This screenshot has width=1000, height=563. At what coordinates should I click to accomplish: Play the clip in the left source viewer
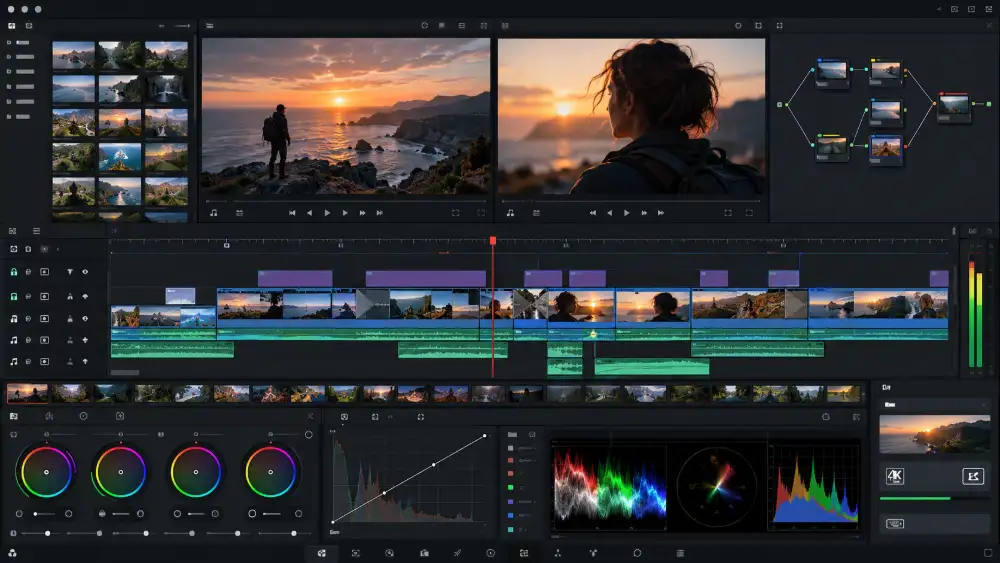click(327, 213)
